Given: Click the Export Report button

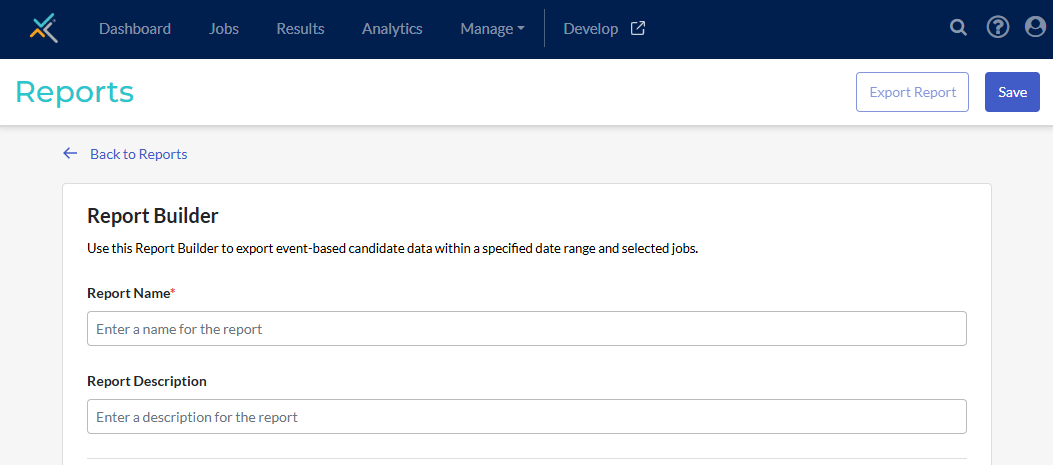Looking at the screenshot, I should point(912,92).
